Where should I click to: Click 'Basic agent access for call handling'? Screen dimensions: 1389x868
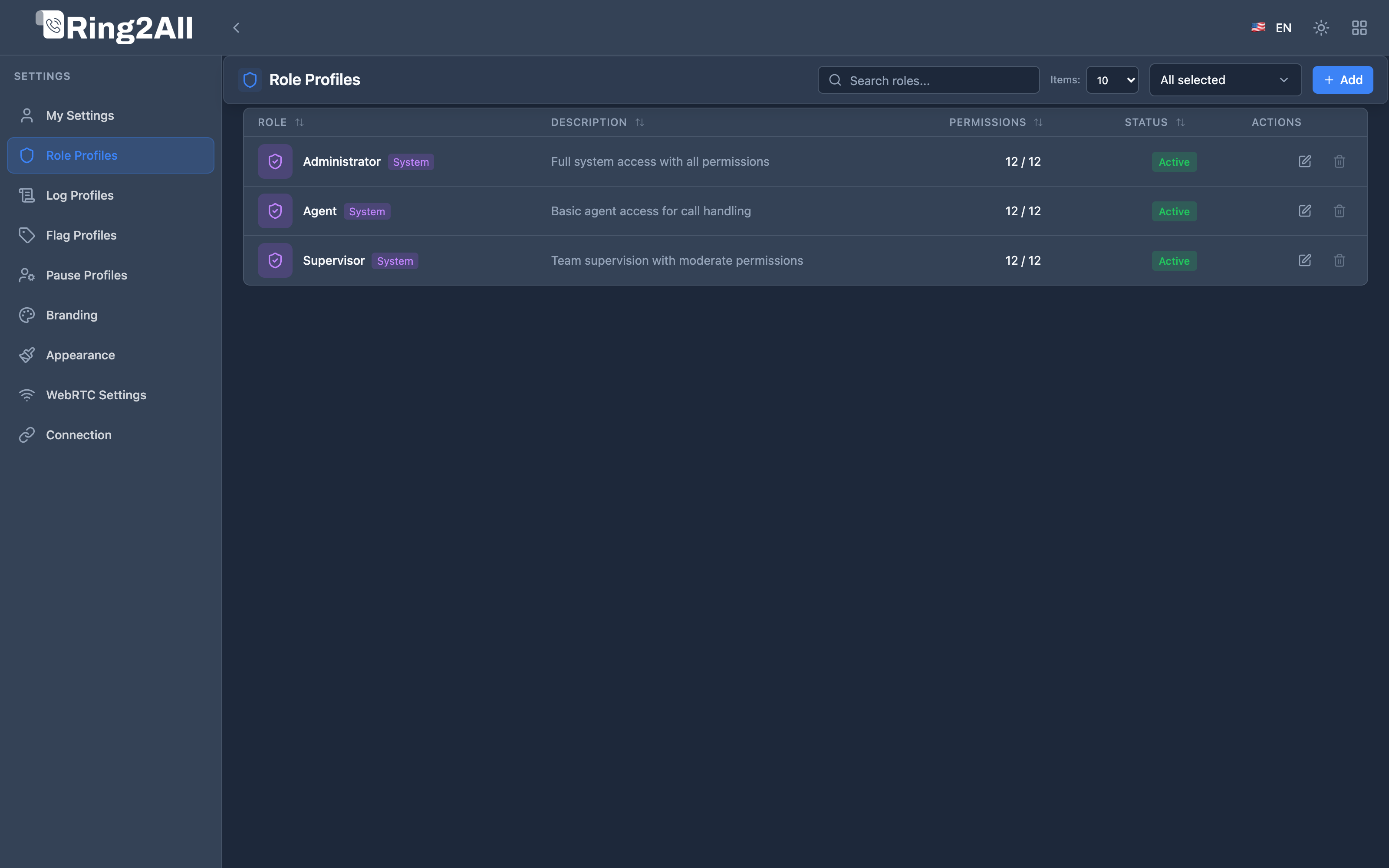(651, 210)
